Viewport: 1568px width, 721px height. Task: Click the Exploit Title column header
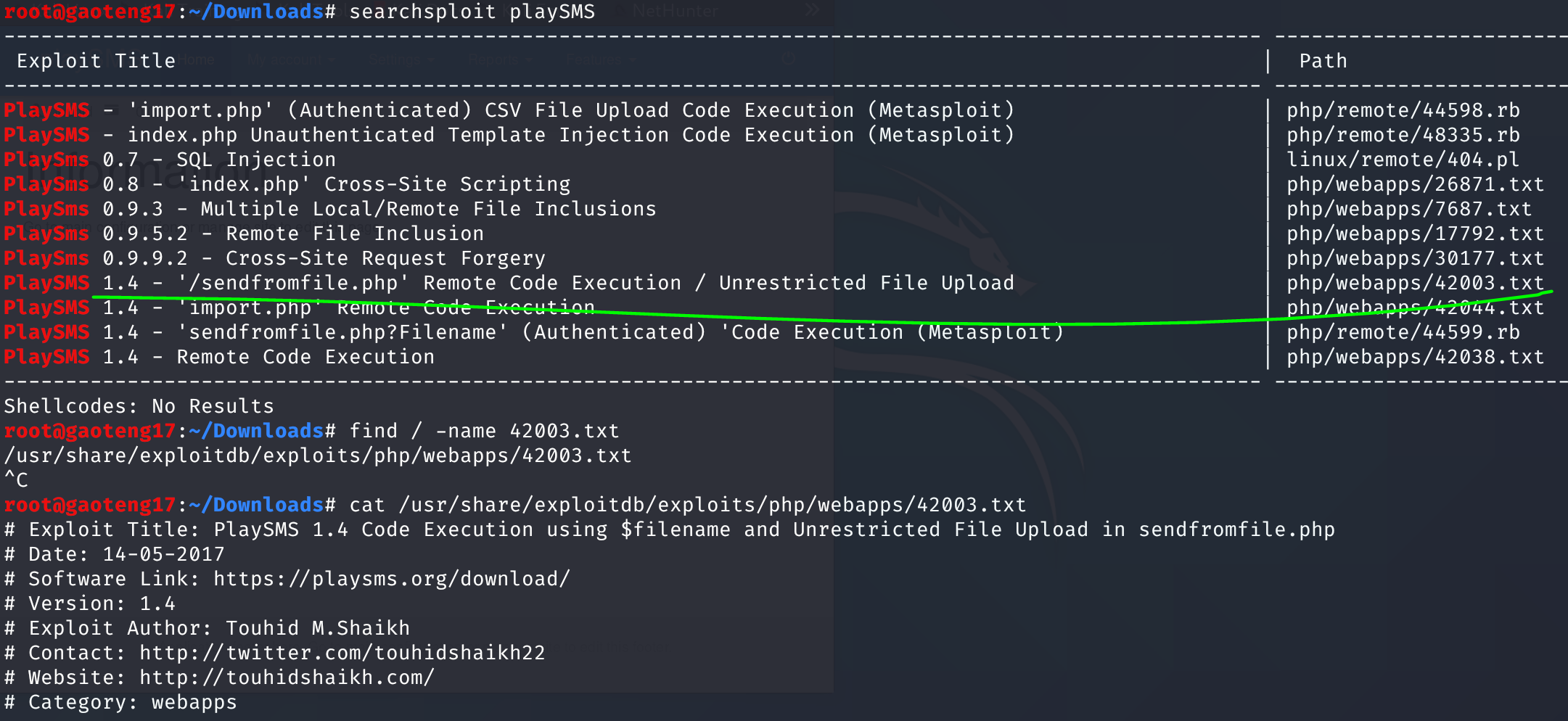tap(96, 61)
